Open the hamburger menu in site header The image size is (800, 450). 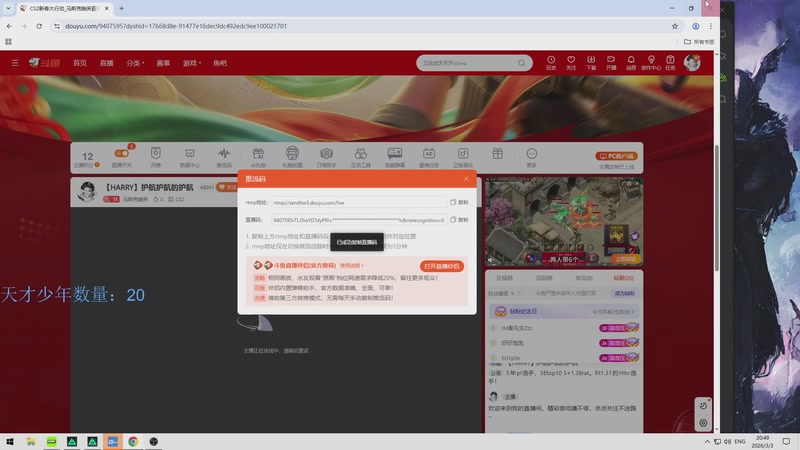15,63
